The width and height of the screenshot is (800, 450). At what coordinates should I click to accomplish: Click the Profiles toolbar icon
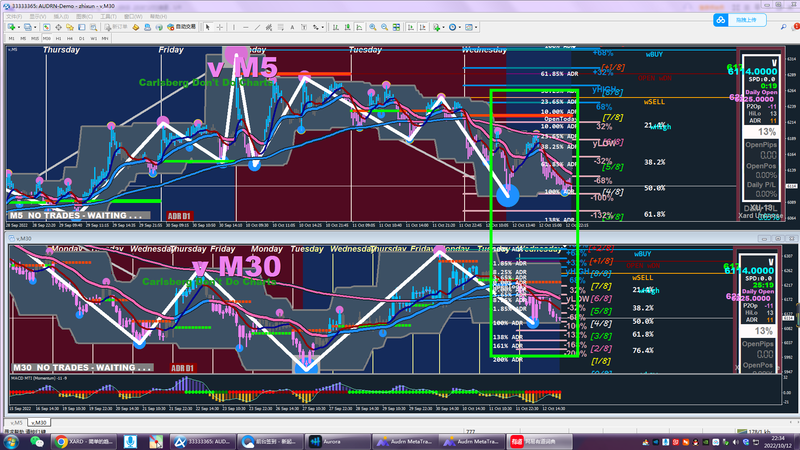coord(28,27)
